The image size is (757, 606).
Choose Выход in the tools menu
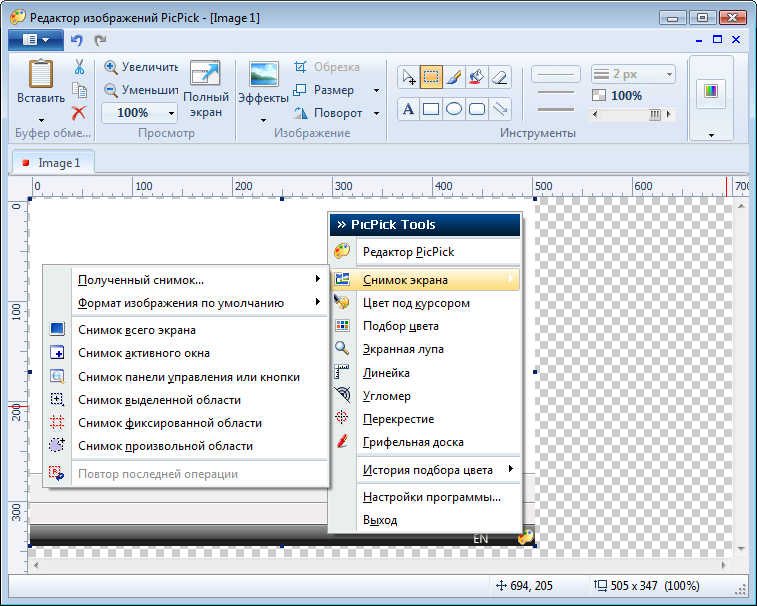point(425,520)
